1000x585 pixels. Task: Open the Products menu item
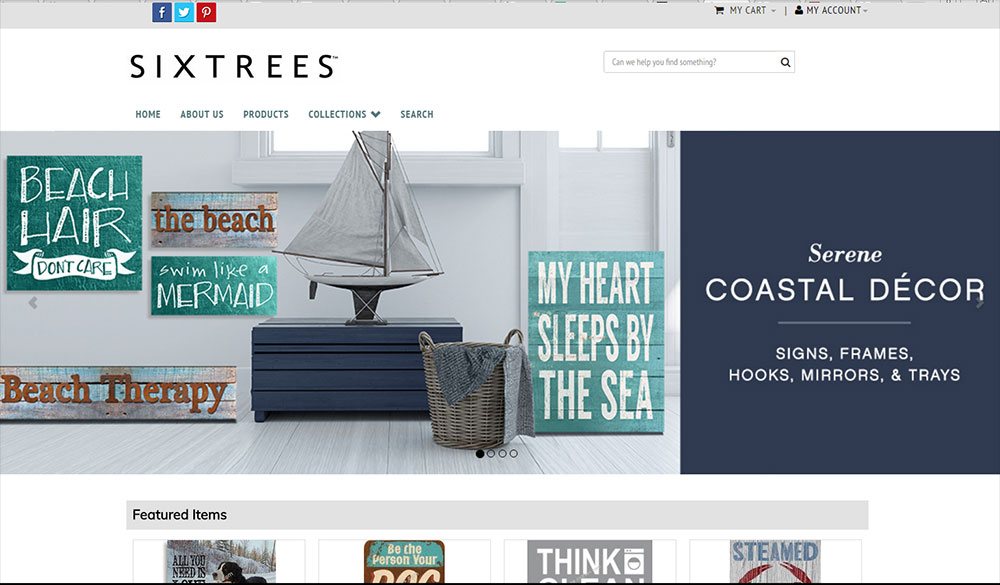(x=266, y=114)
